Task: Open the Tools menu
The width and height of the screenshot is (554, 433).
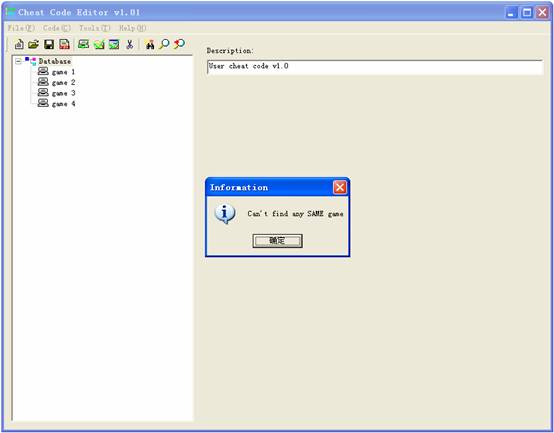Action: [94, 28]
